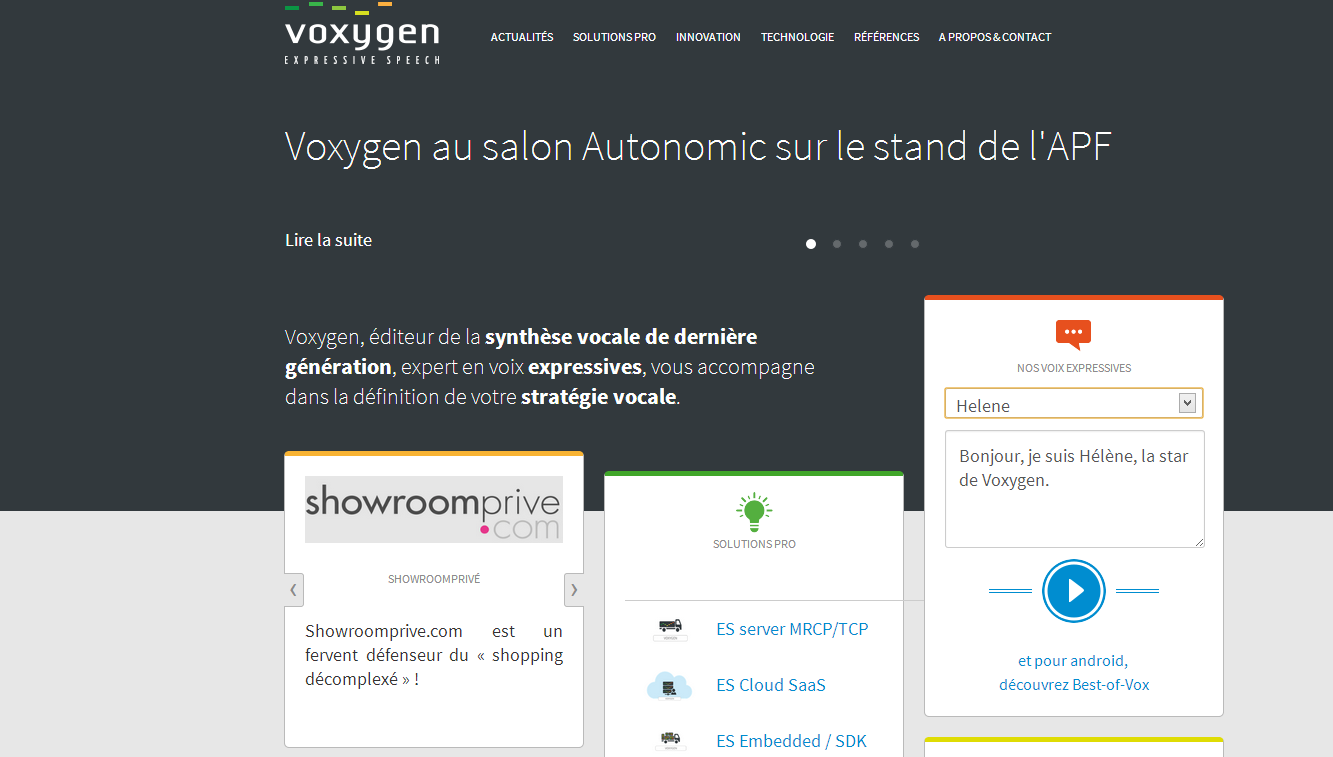The image size is (1333, 757).
Task: Click the Voxygen logo
Action: tap(362, 34)
